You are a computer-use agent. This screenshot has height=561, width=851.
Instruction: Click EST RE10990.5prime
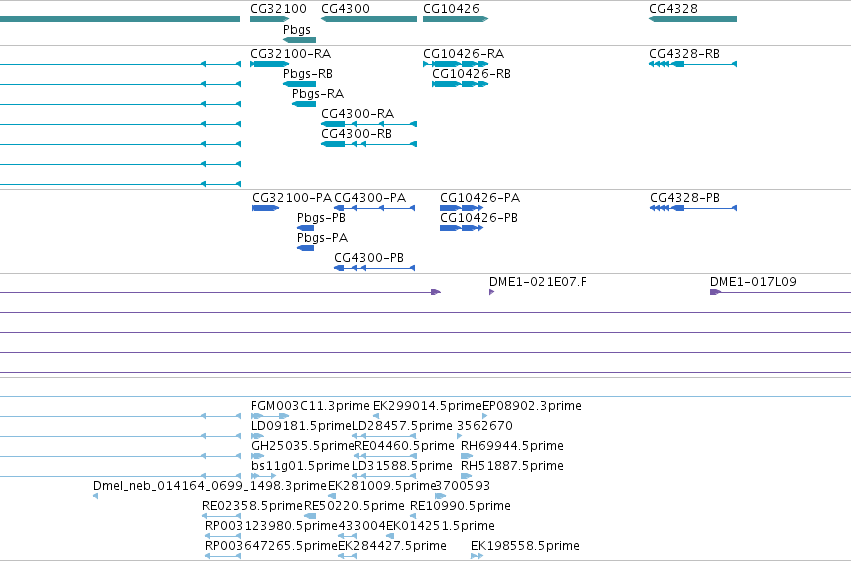[460, 506]
